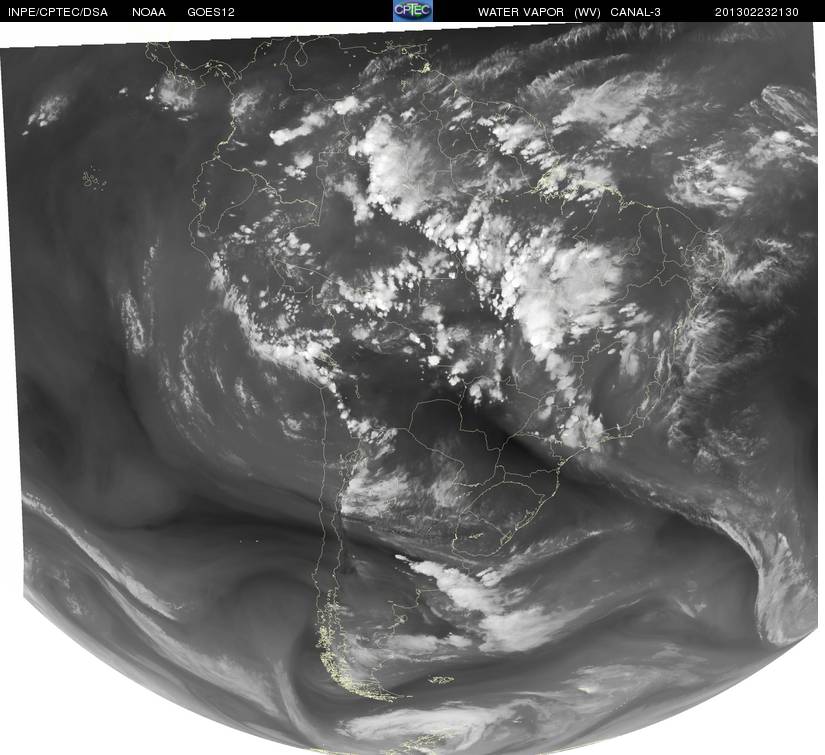
Task: Click the WATER VAPOR (WV) label
Action: tap(539, 12)
